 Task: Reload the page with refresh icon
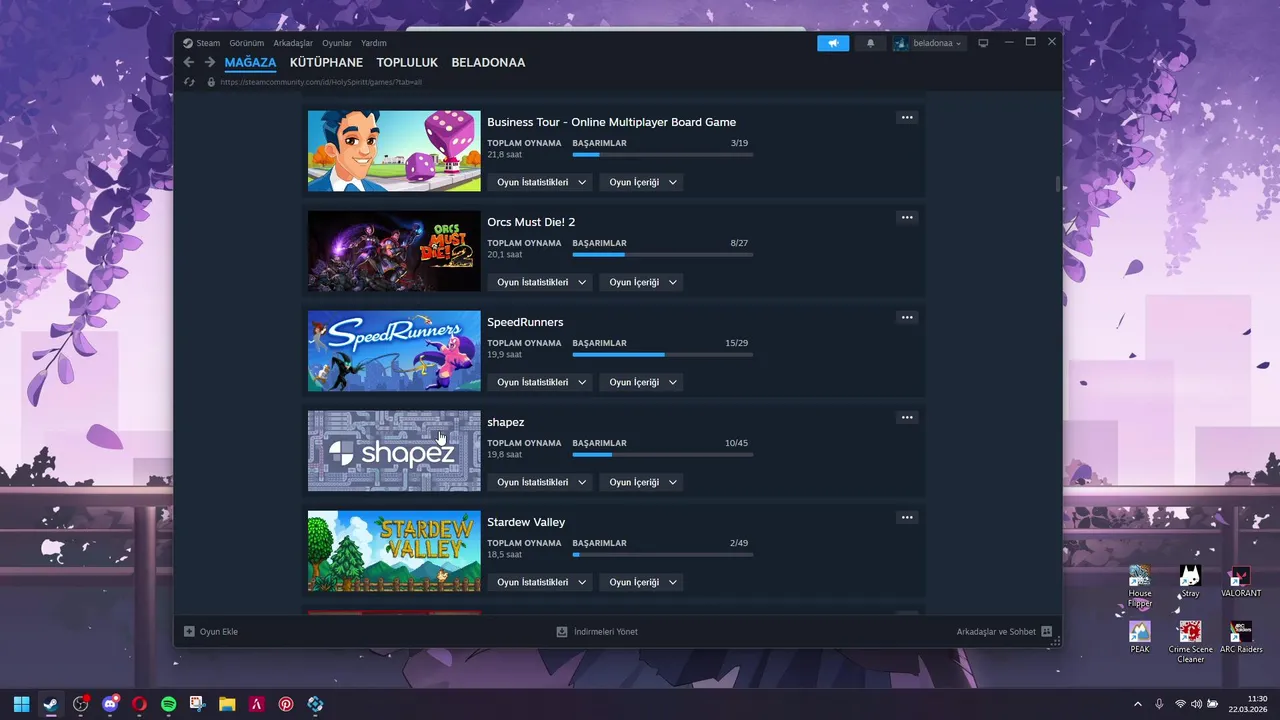coord(189,82)
